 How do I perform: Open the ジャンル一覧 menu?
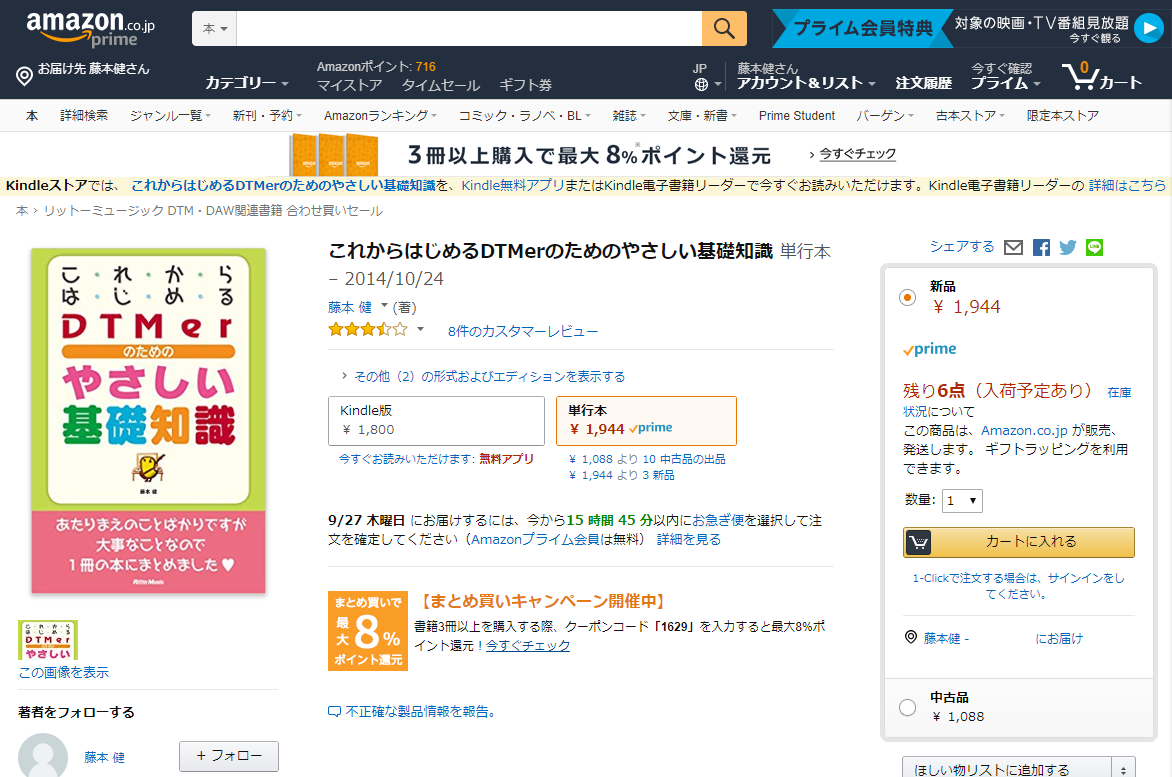point(170,116)
